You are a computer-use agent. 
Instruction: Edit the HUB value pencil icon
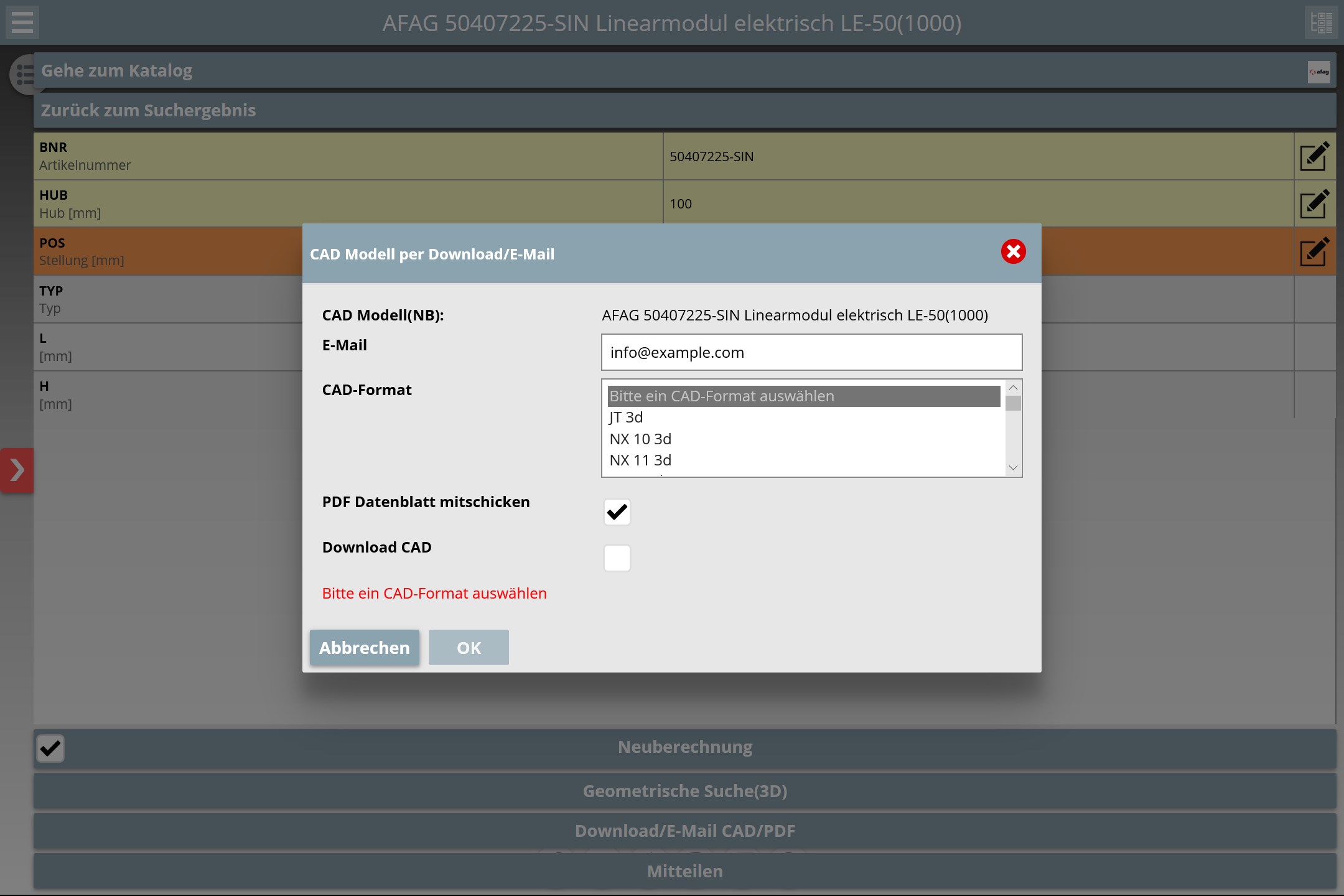click(1314, 204)
